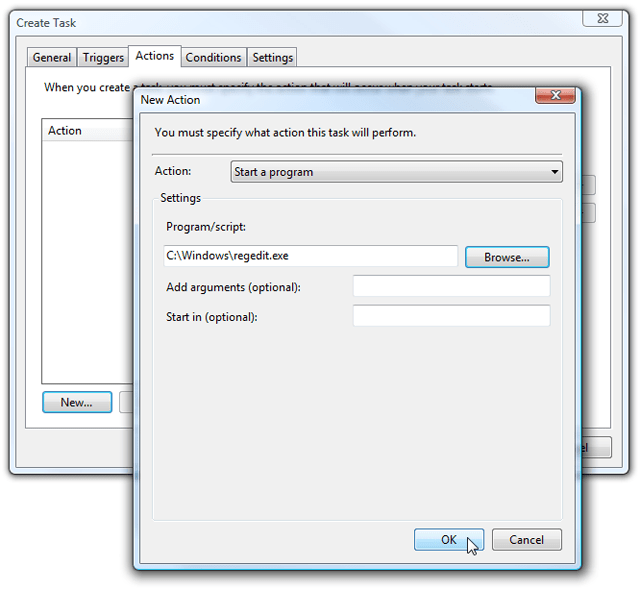
Task: Close the Create Task window
Action: (602, 18)
